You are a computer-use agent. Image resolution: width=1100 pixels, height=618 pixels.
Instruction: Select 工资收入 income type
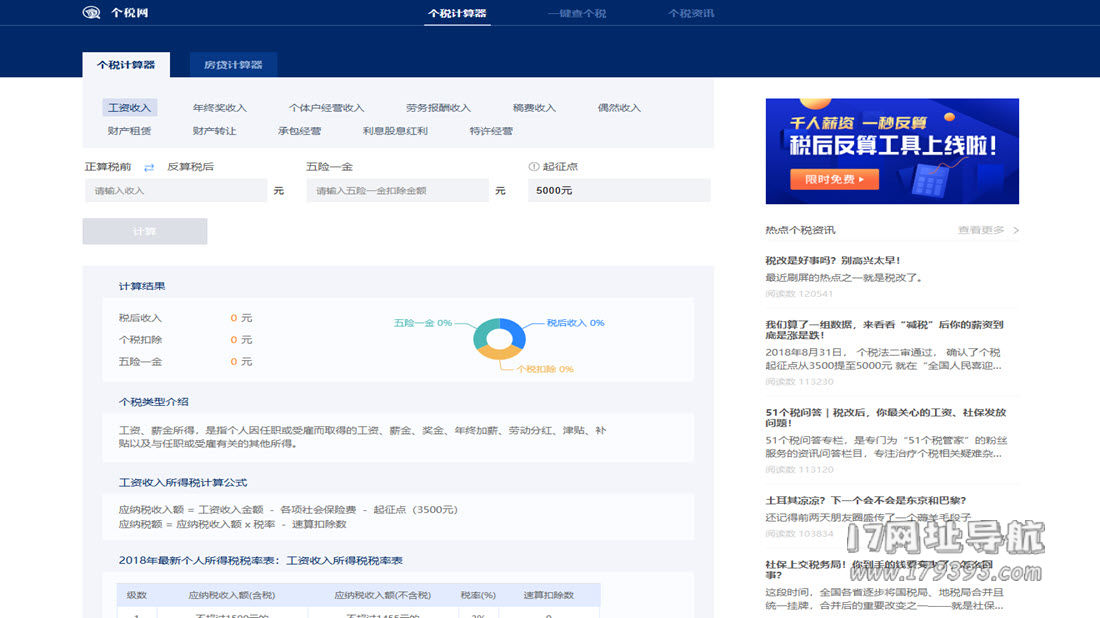[130, 108]
